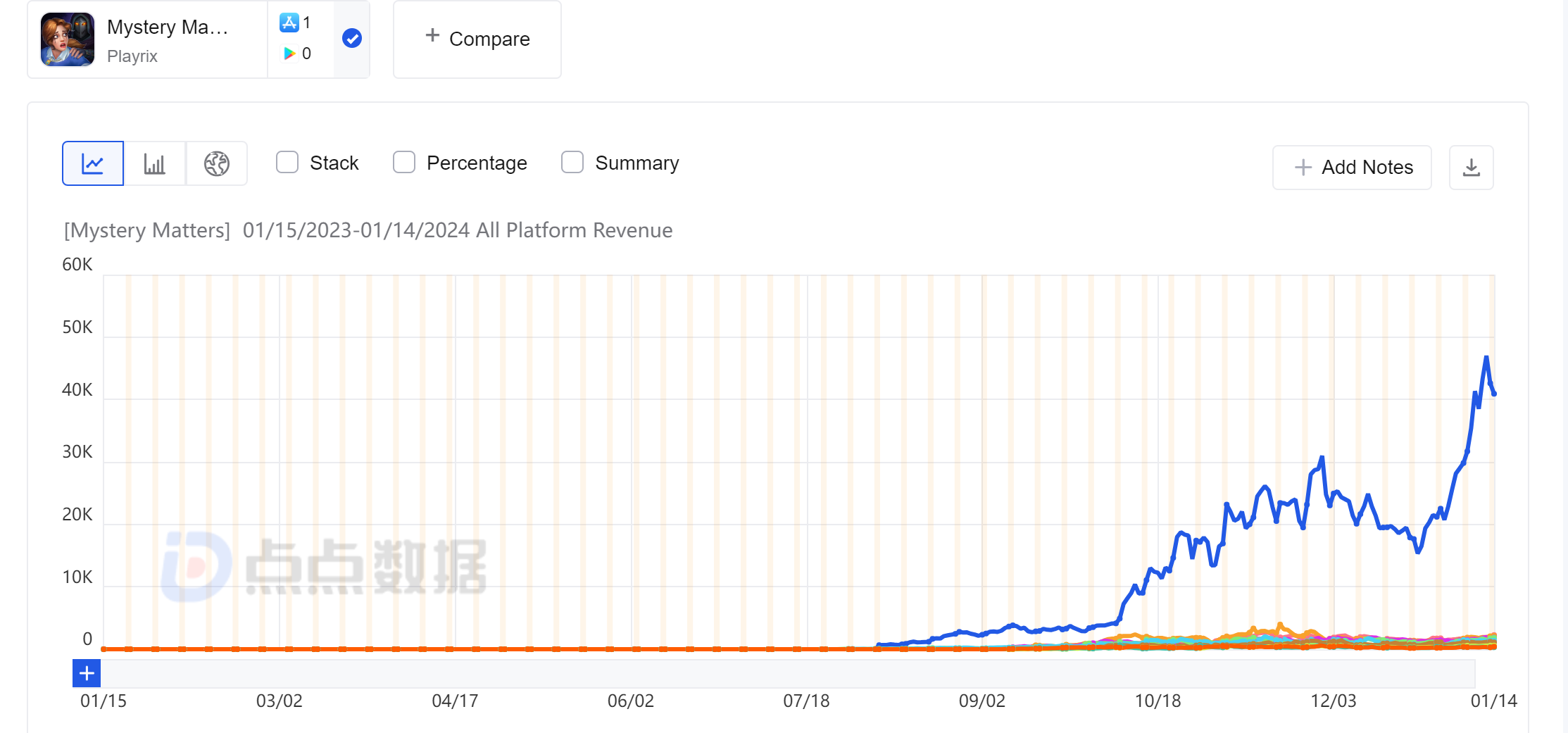Click the Google Play platform icon
The image size is (1568, 733).
click(289, 54)
